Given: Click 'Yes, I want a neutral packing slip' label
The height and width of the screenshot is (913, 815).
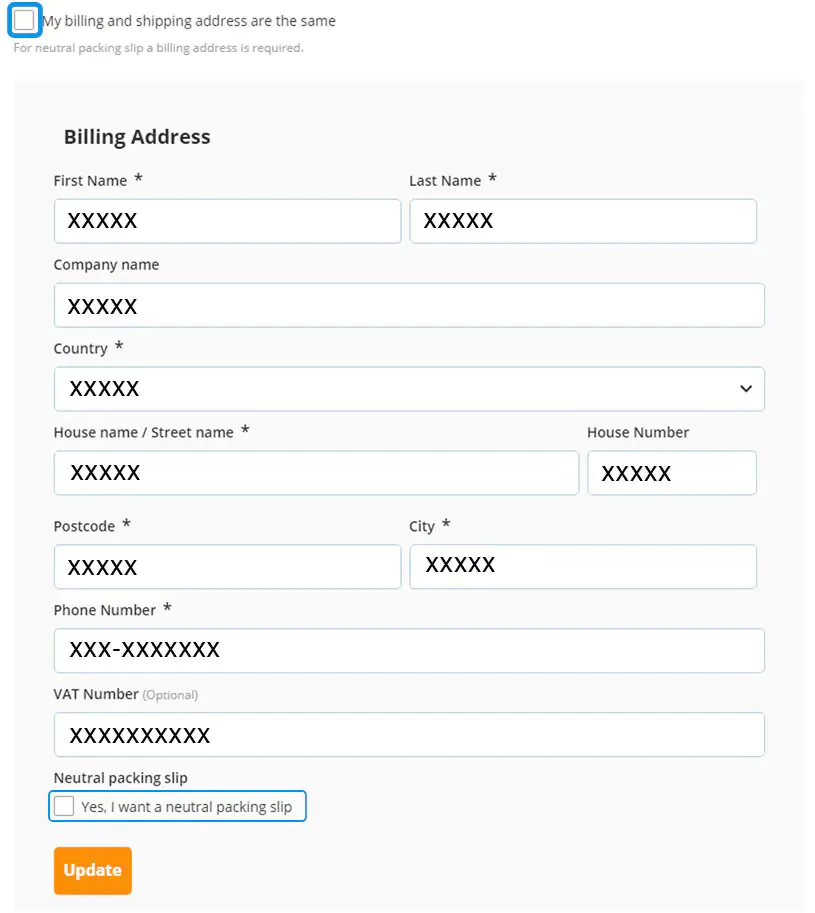Looking at the screenshot, I should pyautogui.click(x=186, y=807).
